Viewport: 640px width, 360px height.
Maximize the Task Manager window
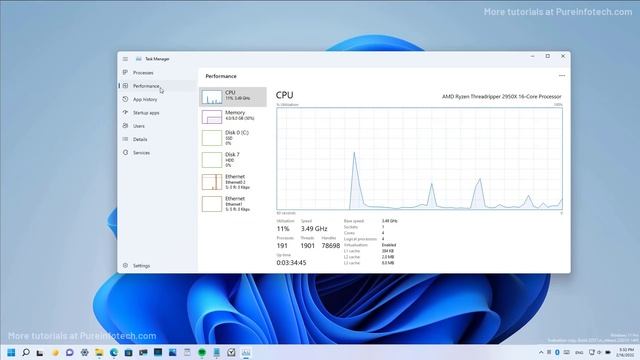(x=548, y=56)
